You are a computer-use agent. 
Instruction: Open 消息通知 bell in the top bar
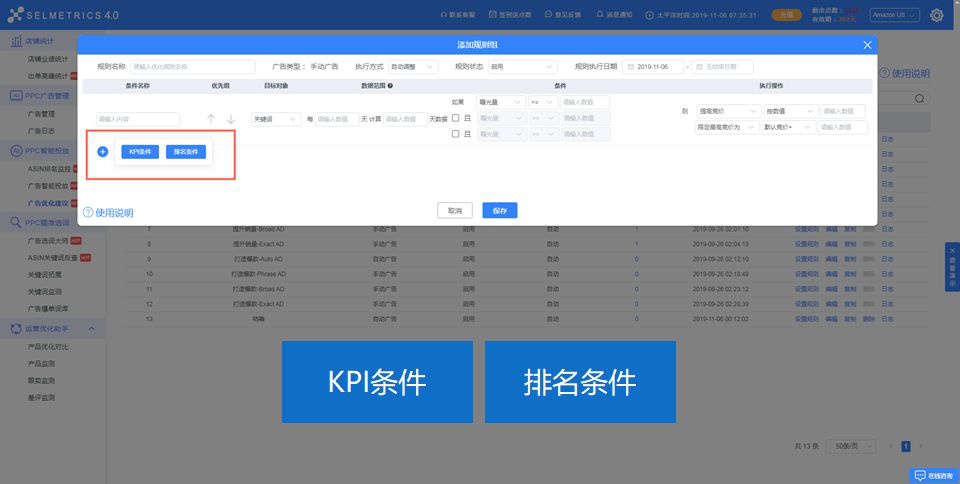tap(614, 15)
